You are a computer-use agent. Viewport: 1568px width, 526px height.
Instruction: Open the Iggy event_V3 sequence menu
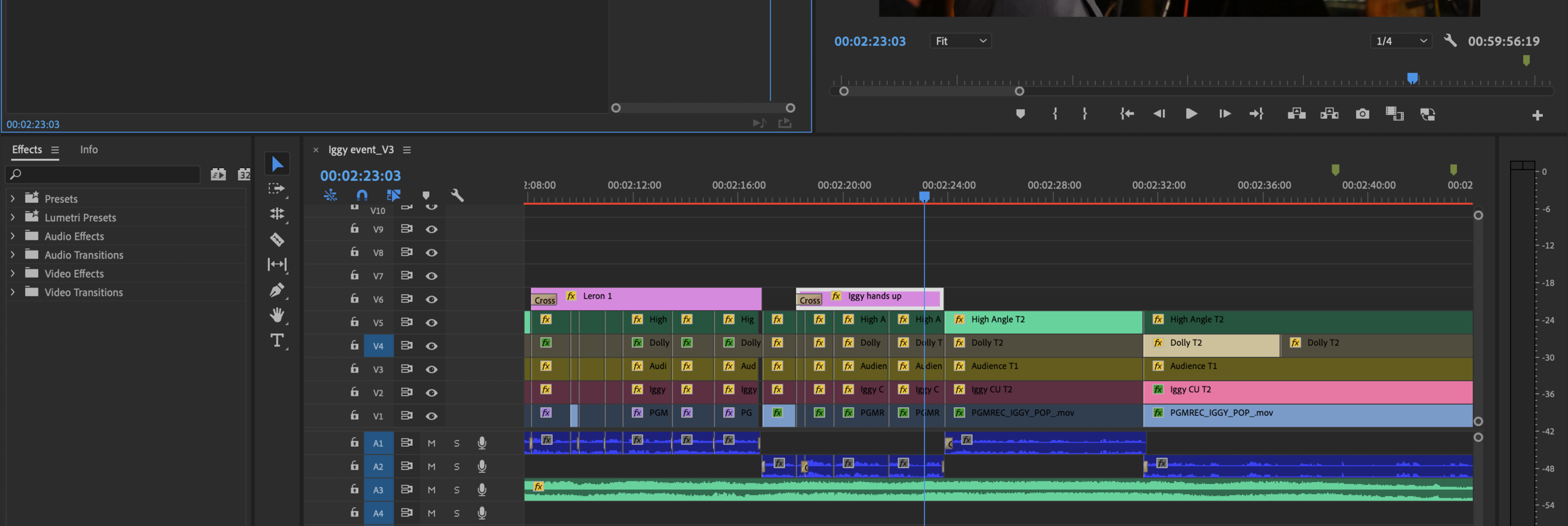[407, 149]
